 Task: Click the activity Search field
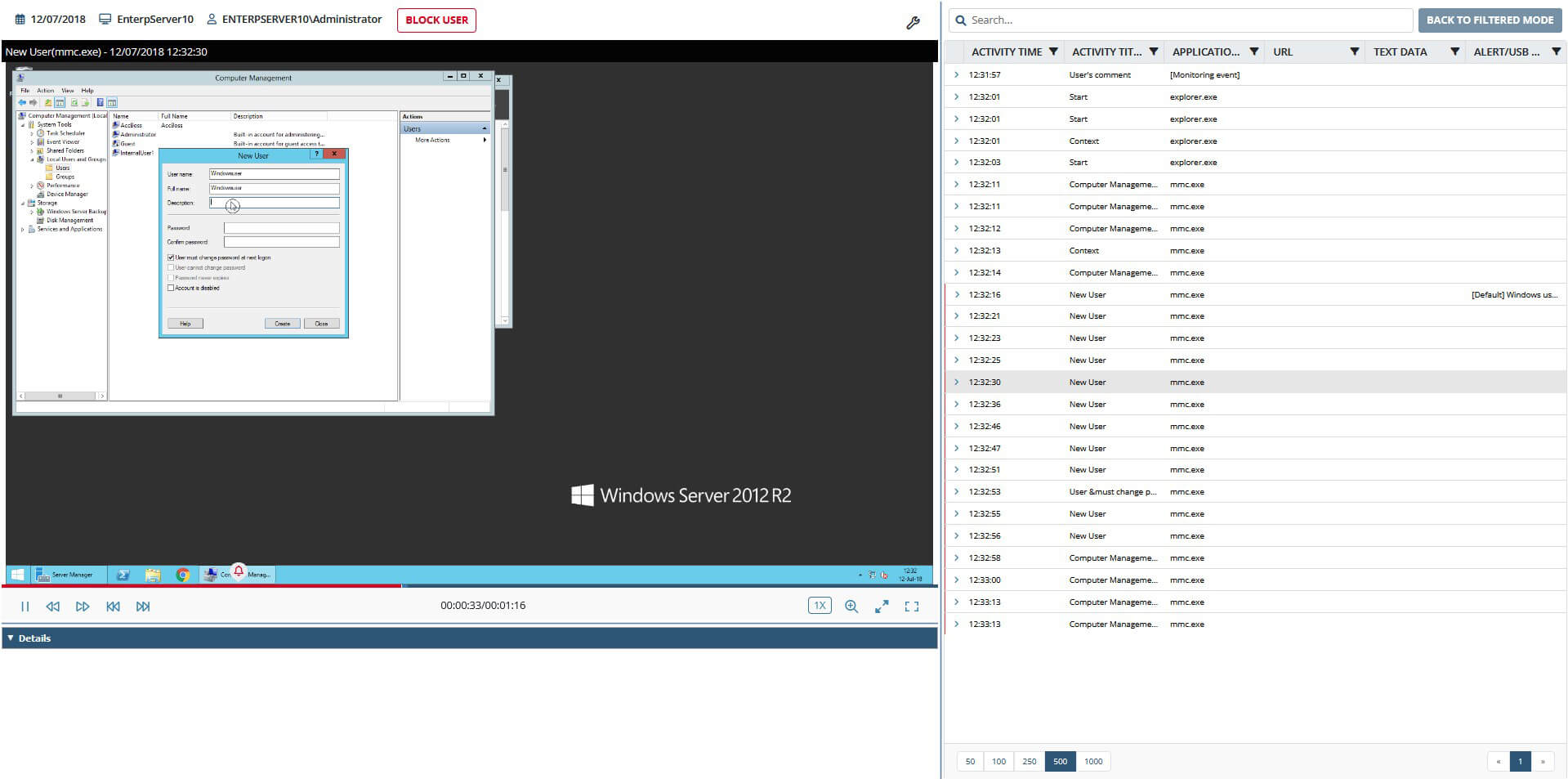tap(1180, 20)
